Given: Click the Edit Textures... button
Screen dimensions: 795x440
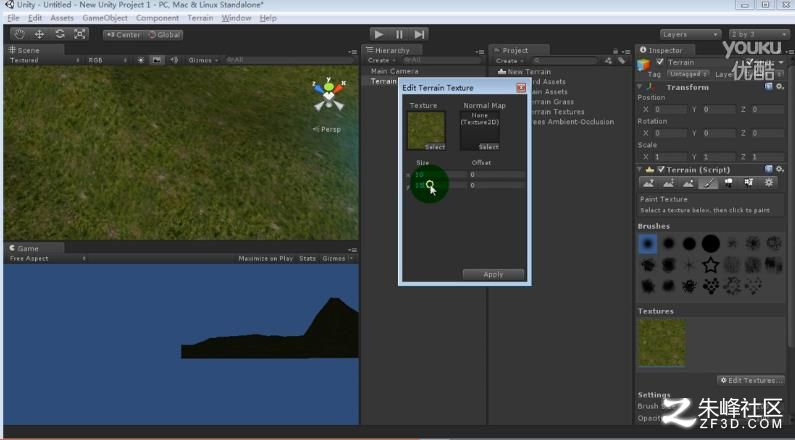Looking at the screenshot, I should [751, 380].
